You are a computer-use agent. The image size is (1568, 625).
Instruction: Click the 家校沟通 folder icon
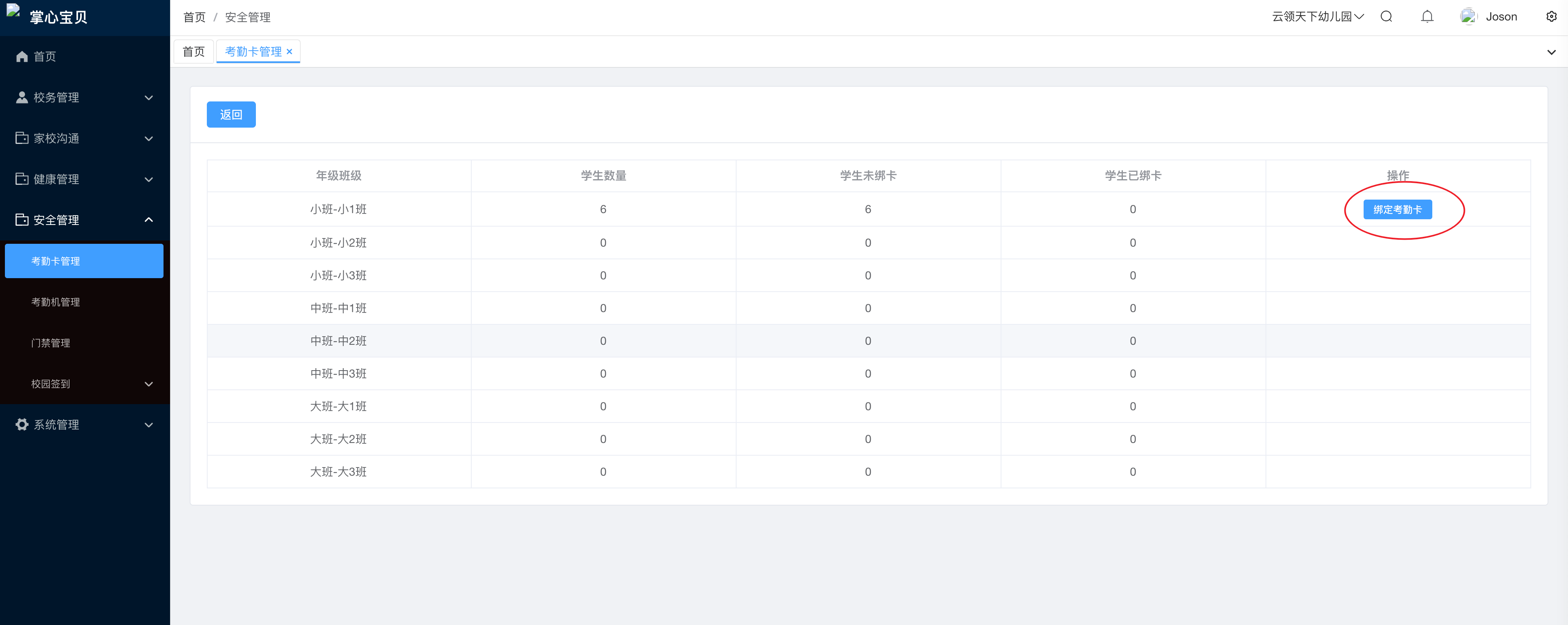tap(22, 138)
